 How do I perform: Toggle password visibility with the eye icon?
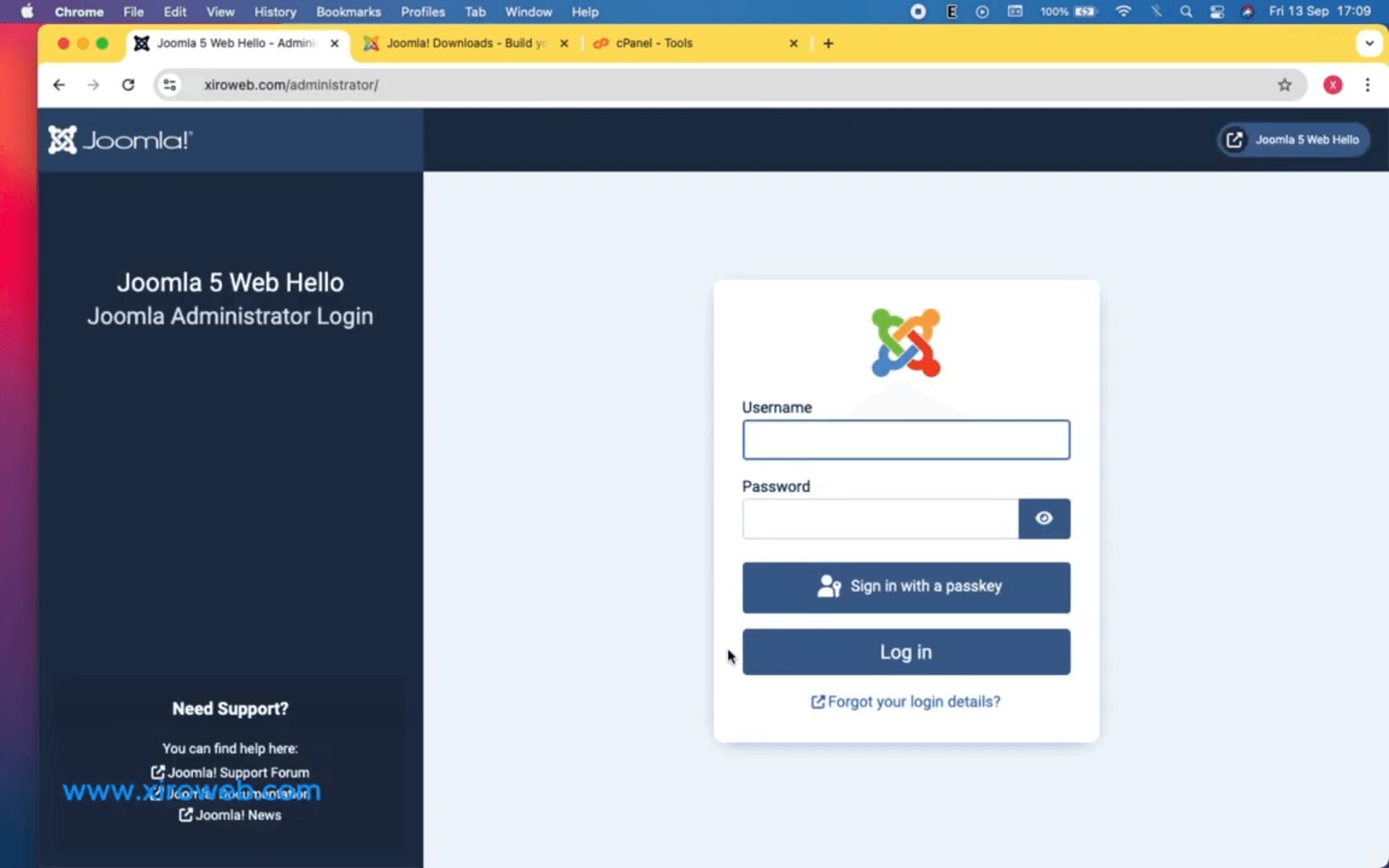click(1044, 518)
